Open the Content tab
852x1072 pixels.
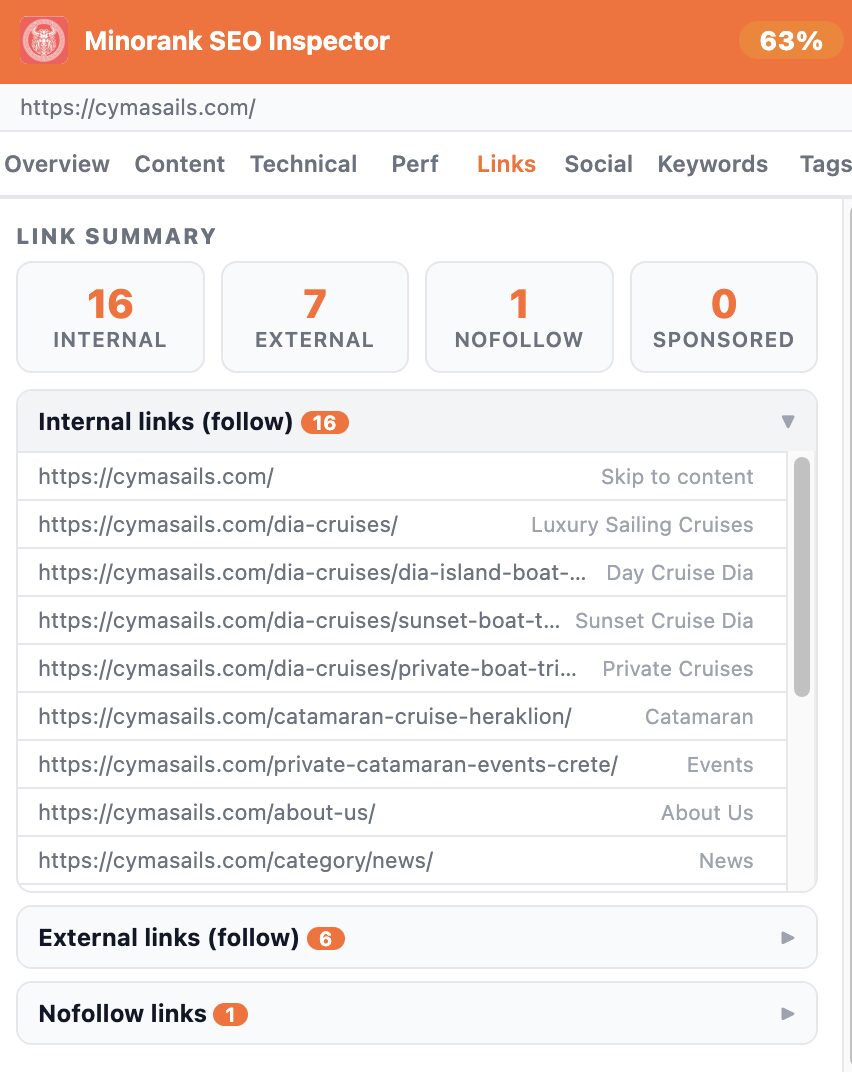point(180,164)
